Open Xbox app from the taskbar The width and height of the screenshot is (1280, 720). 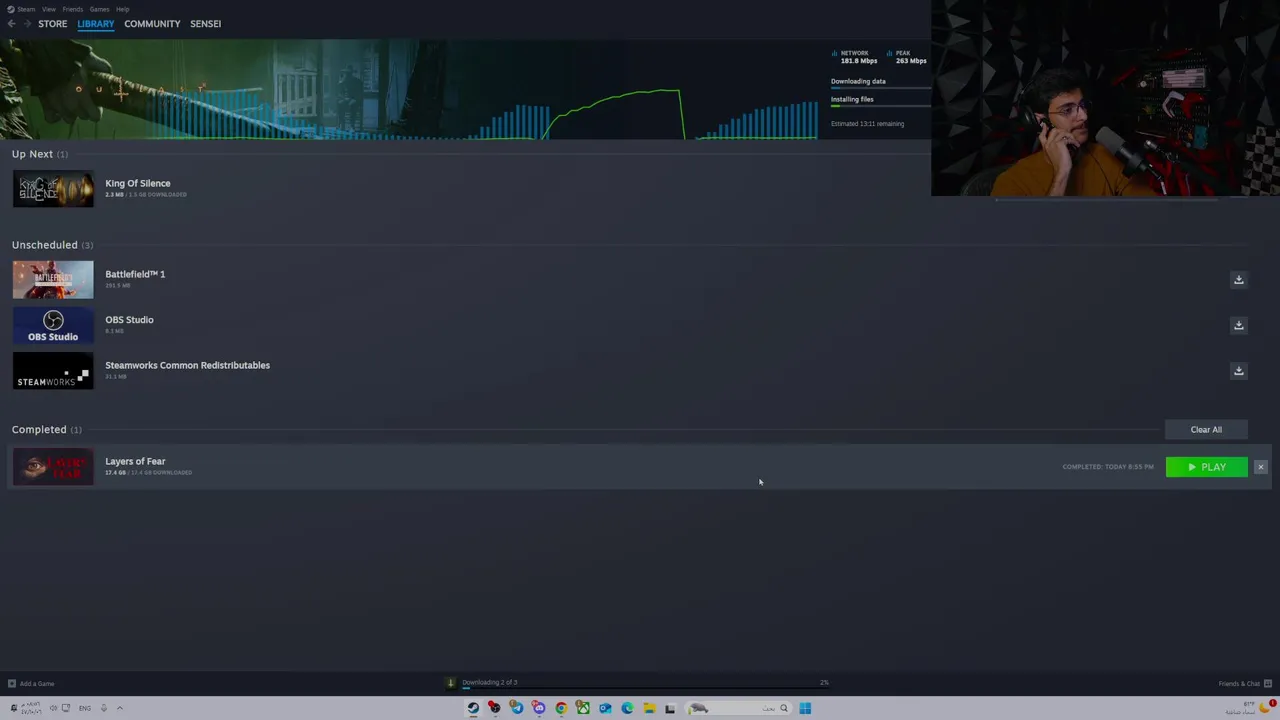pyautogui.click(x=583, y=708)
